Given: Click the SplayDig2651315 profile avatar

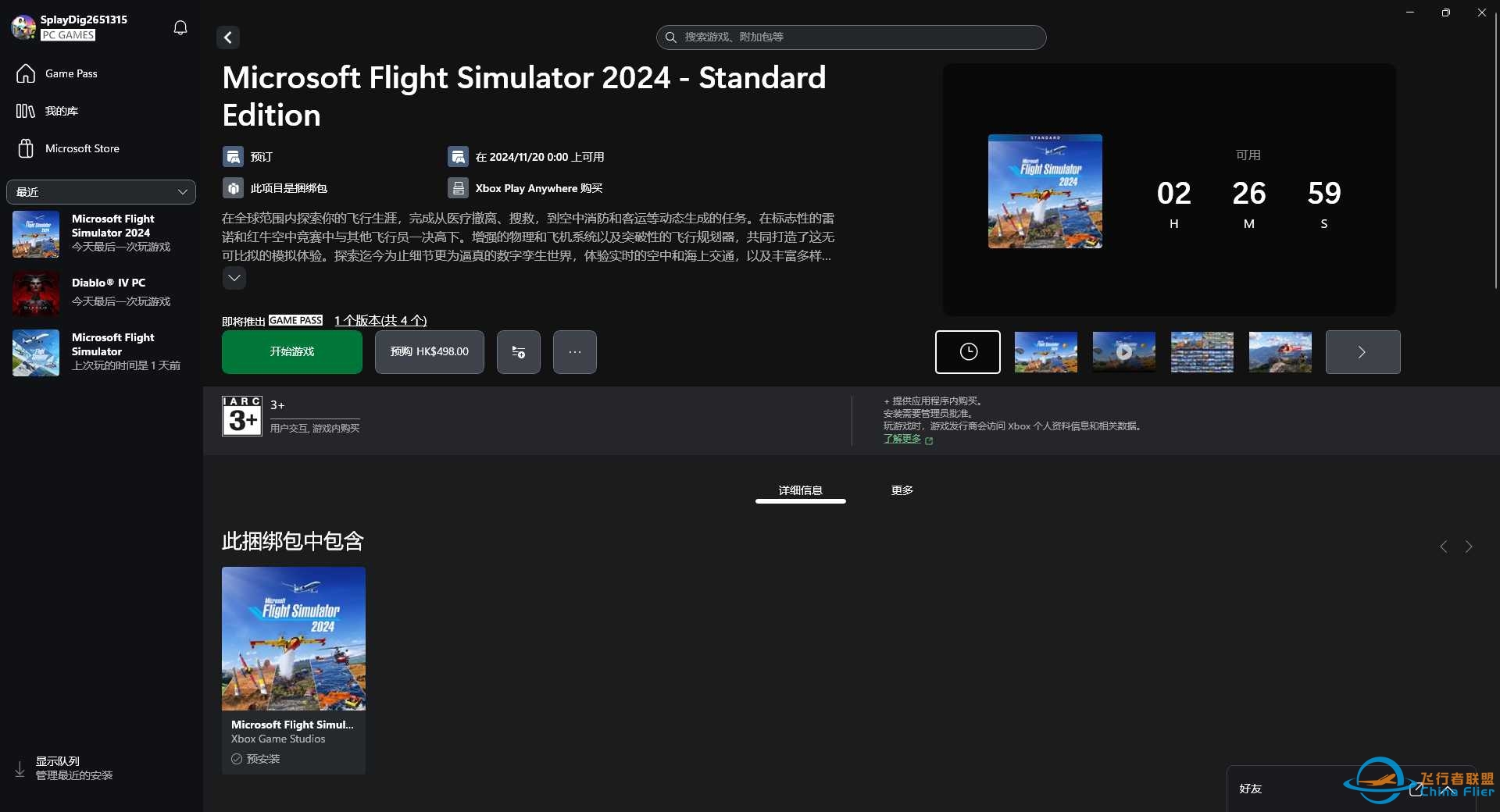Looking at the screenshot, I should point(23,27).
